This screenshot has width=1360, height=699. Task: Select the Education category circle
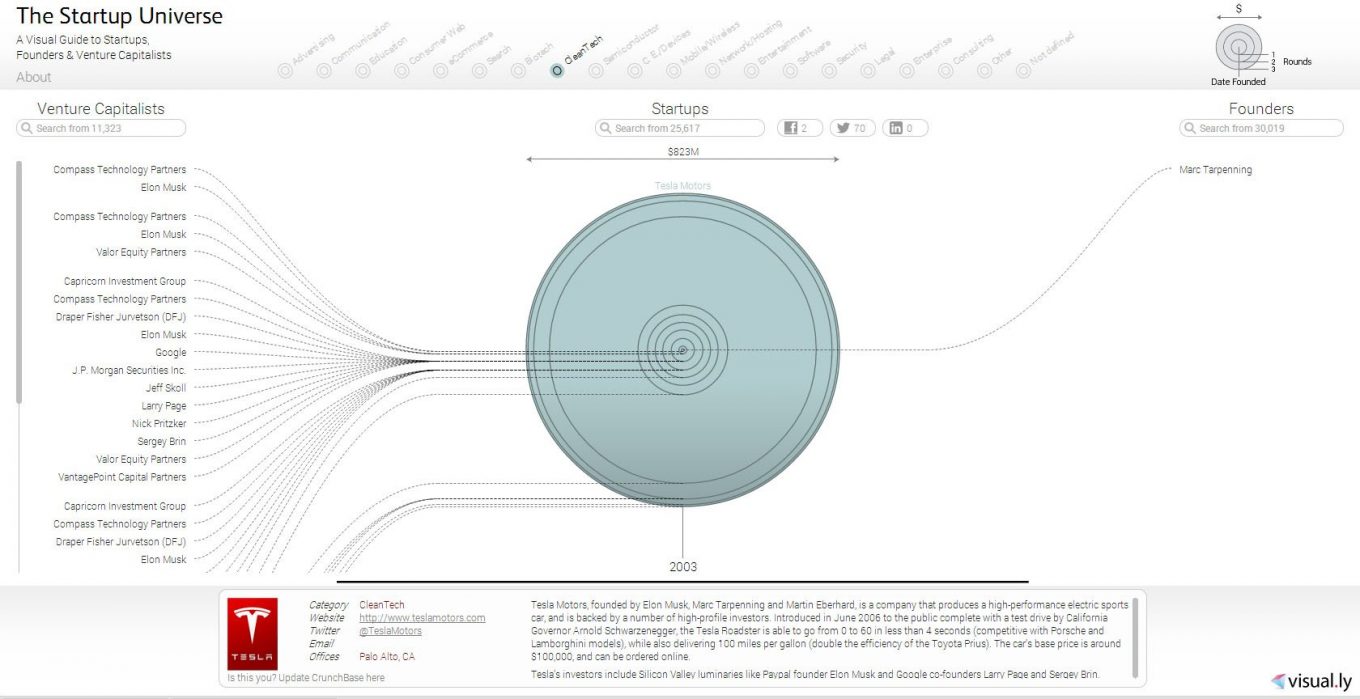pos(362,71)
